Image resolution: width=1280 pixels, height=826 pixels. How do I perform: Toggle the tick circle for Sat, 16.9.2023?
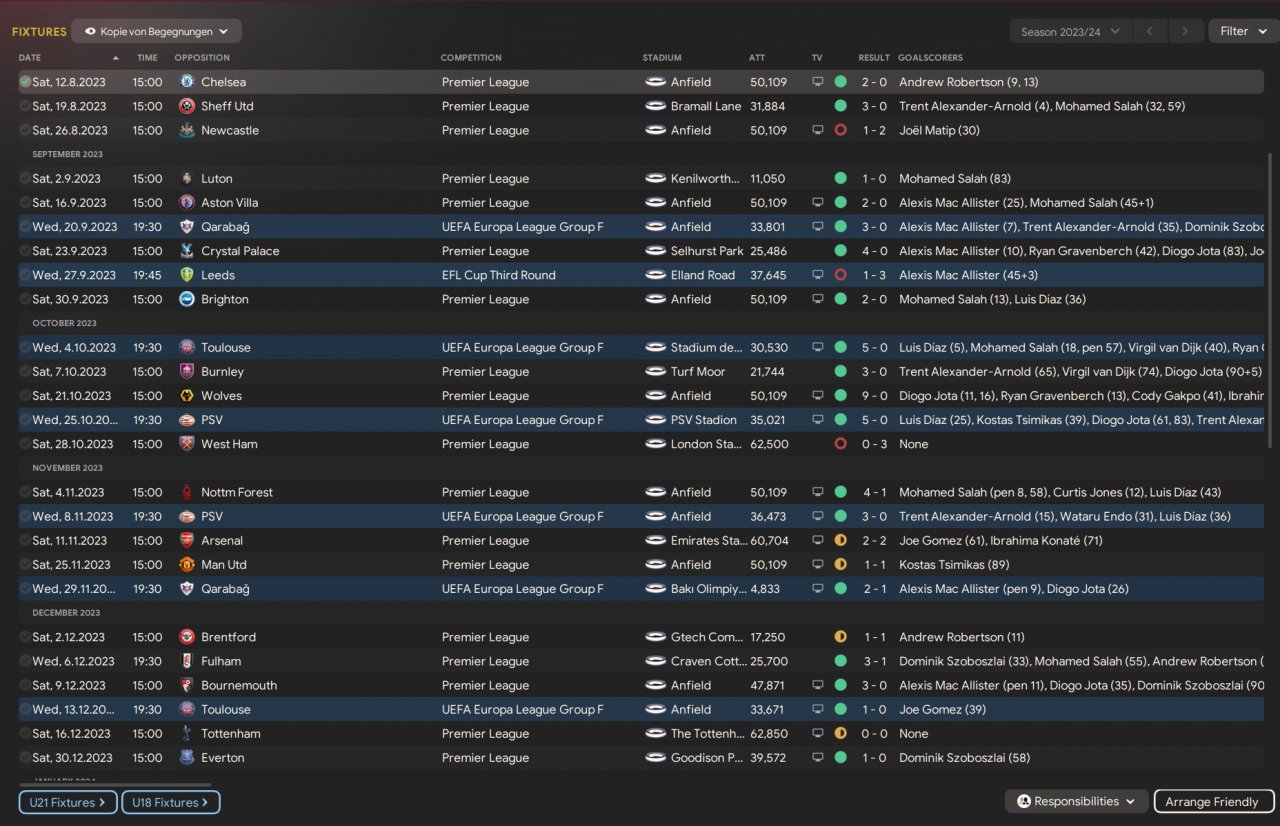coord(25,203)
